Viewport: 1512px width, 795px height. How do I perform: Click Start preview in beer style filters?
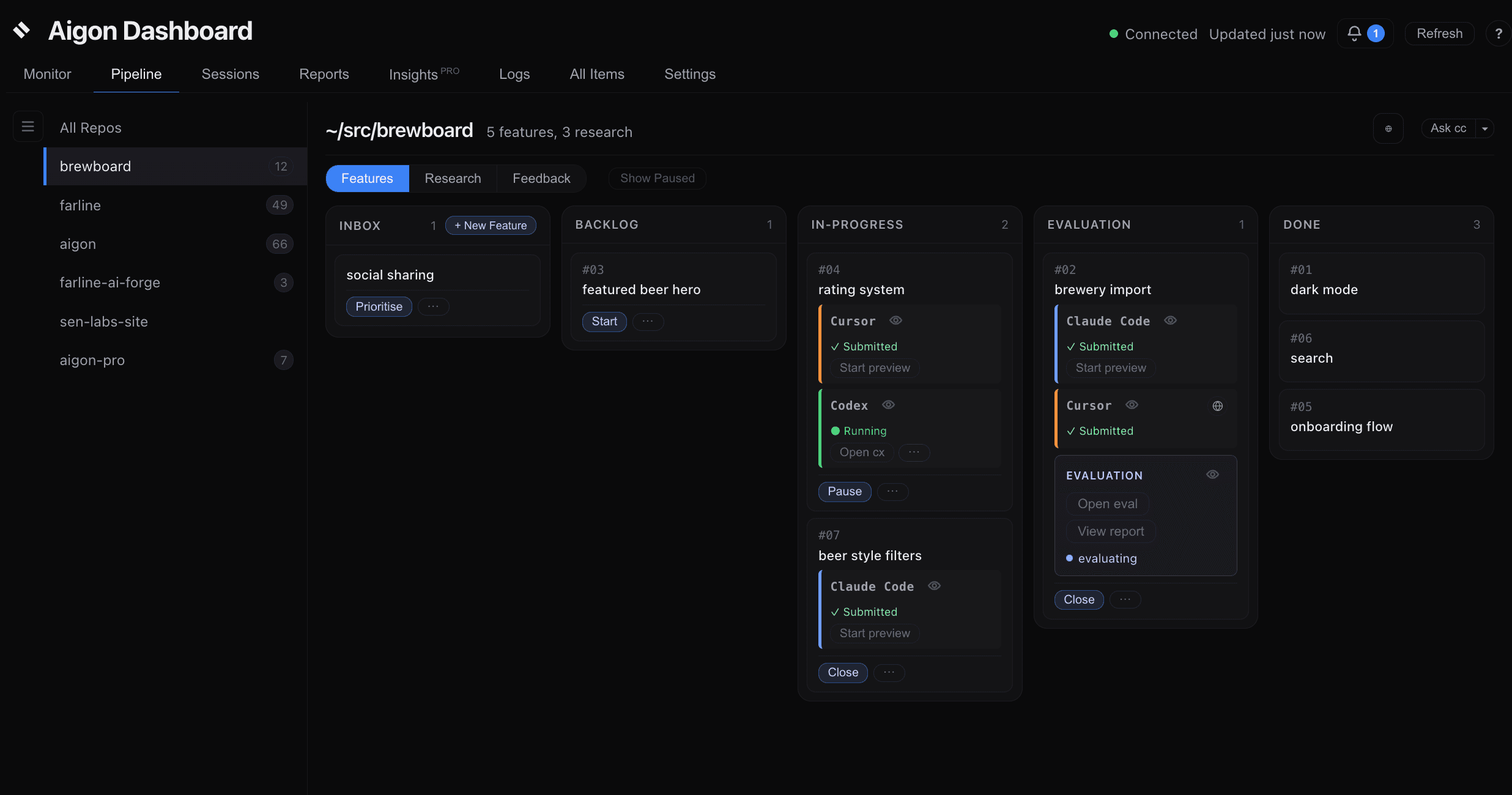point(875,634)
